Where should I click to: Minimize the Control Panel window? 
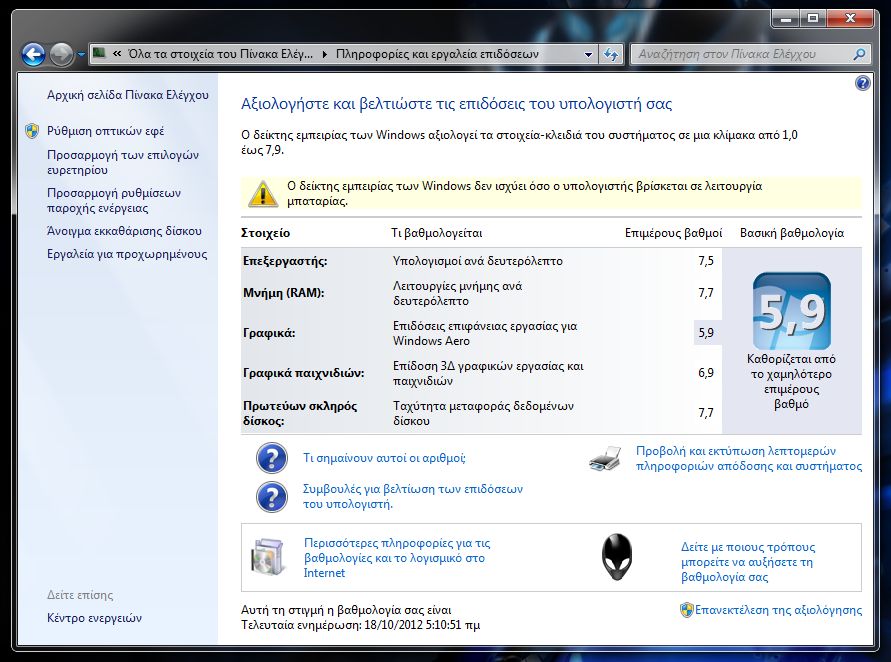click(x=786, y=19)
